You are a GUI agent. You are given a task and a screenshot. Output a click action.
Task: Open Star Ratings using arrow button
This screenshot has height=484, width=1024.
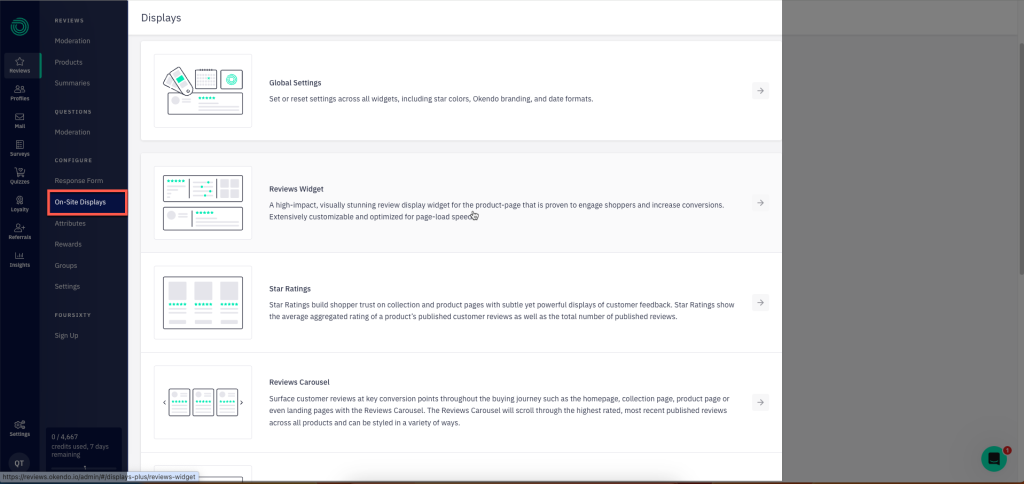click(x=760, y=302)
